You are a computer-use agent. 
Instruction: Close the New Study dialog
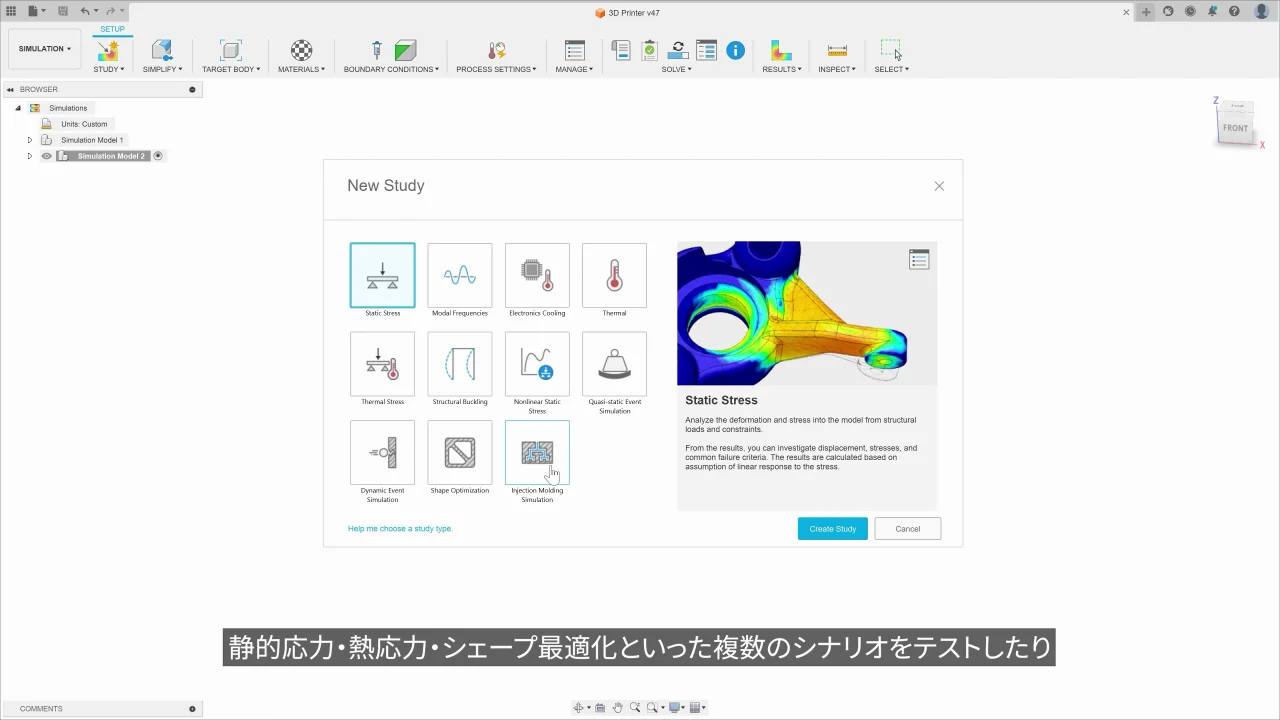(x=939, y=186)
